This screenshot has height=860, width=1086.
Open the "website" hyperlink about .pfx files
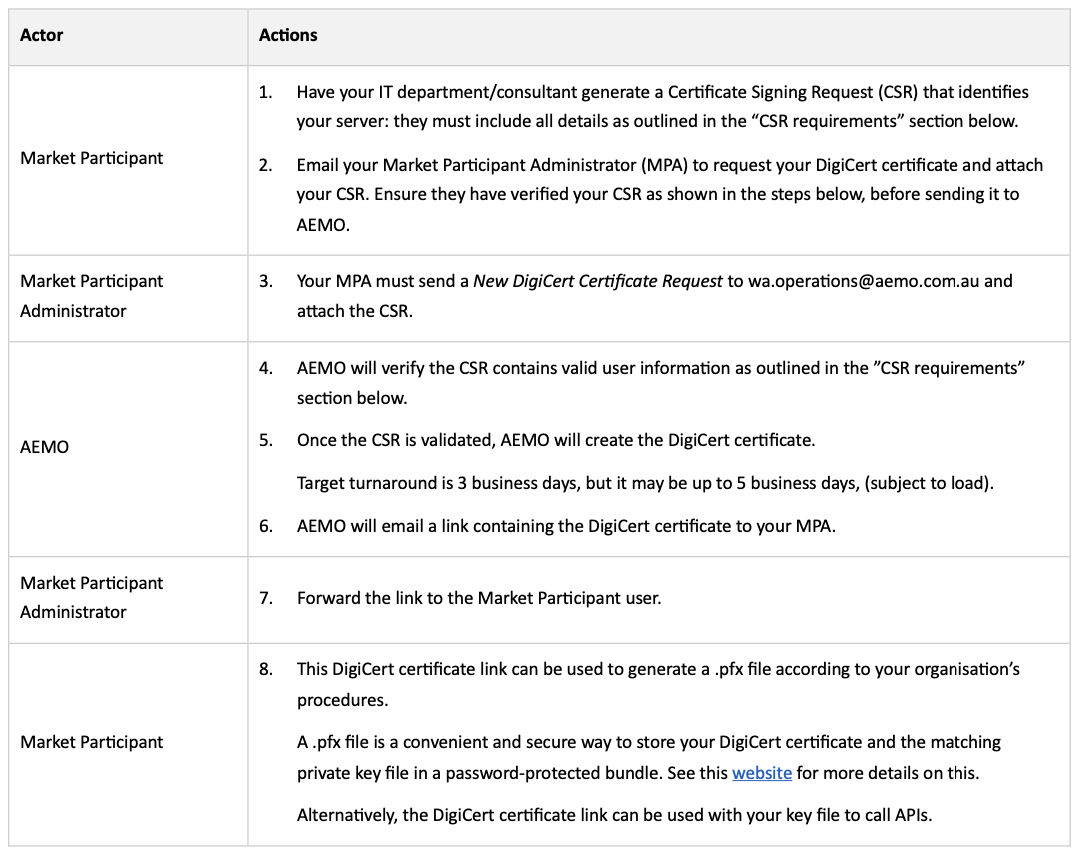pyautogui.click(x=762, y=773)
